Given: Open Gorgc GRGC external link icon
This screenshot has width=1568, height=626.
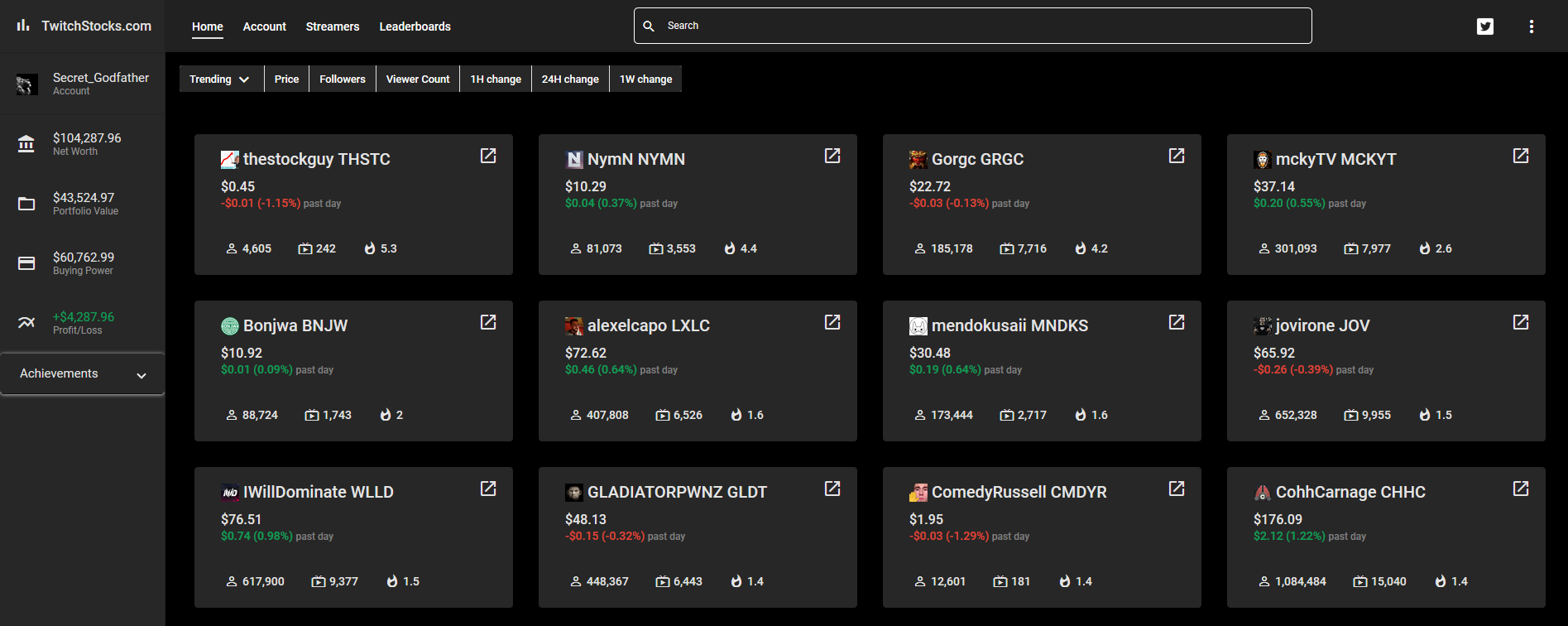Looking at the screenshot, I should (x=1177, y=156).
